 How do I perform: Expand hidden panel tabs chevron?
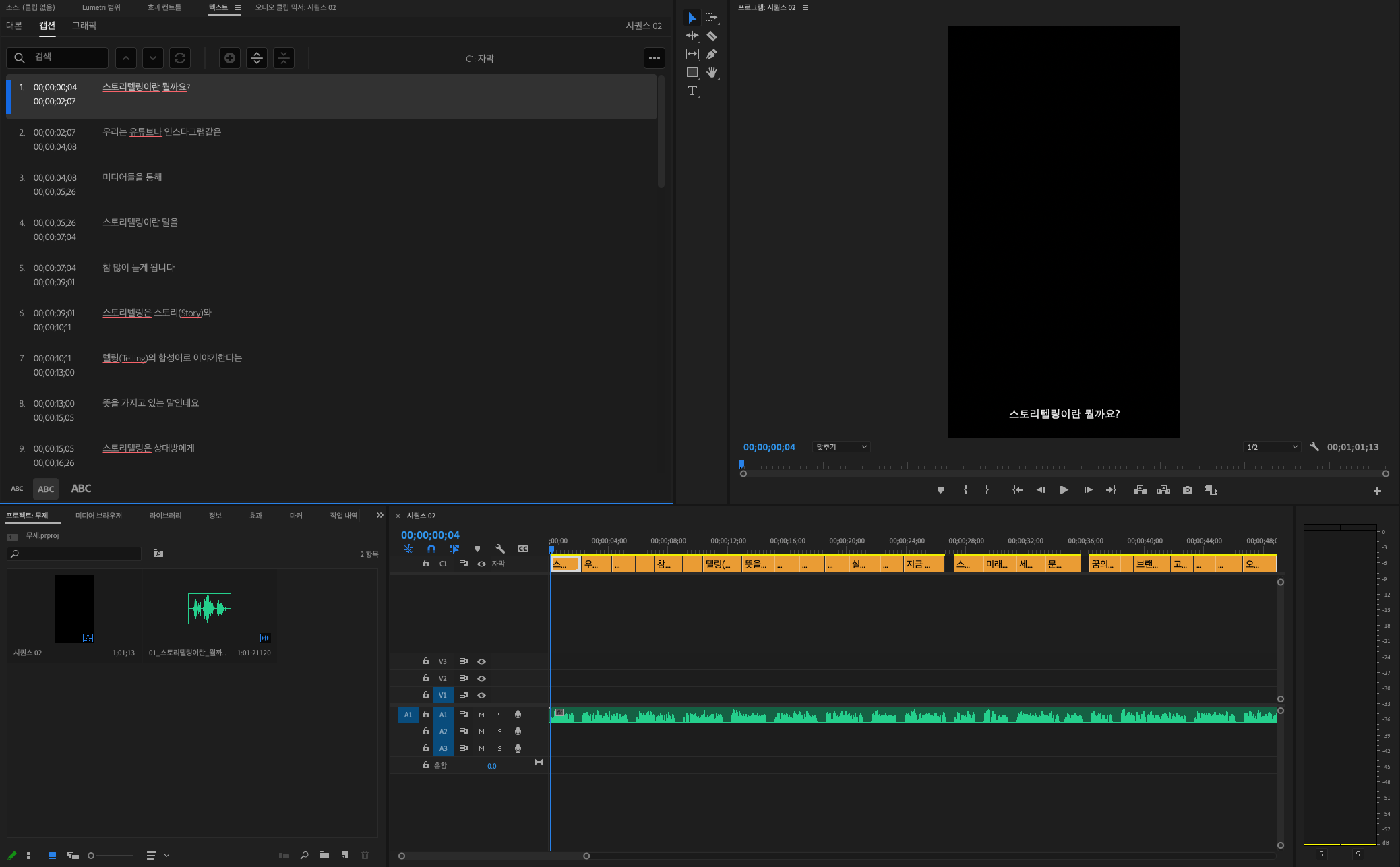379,515
